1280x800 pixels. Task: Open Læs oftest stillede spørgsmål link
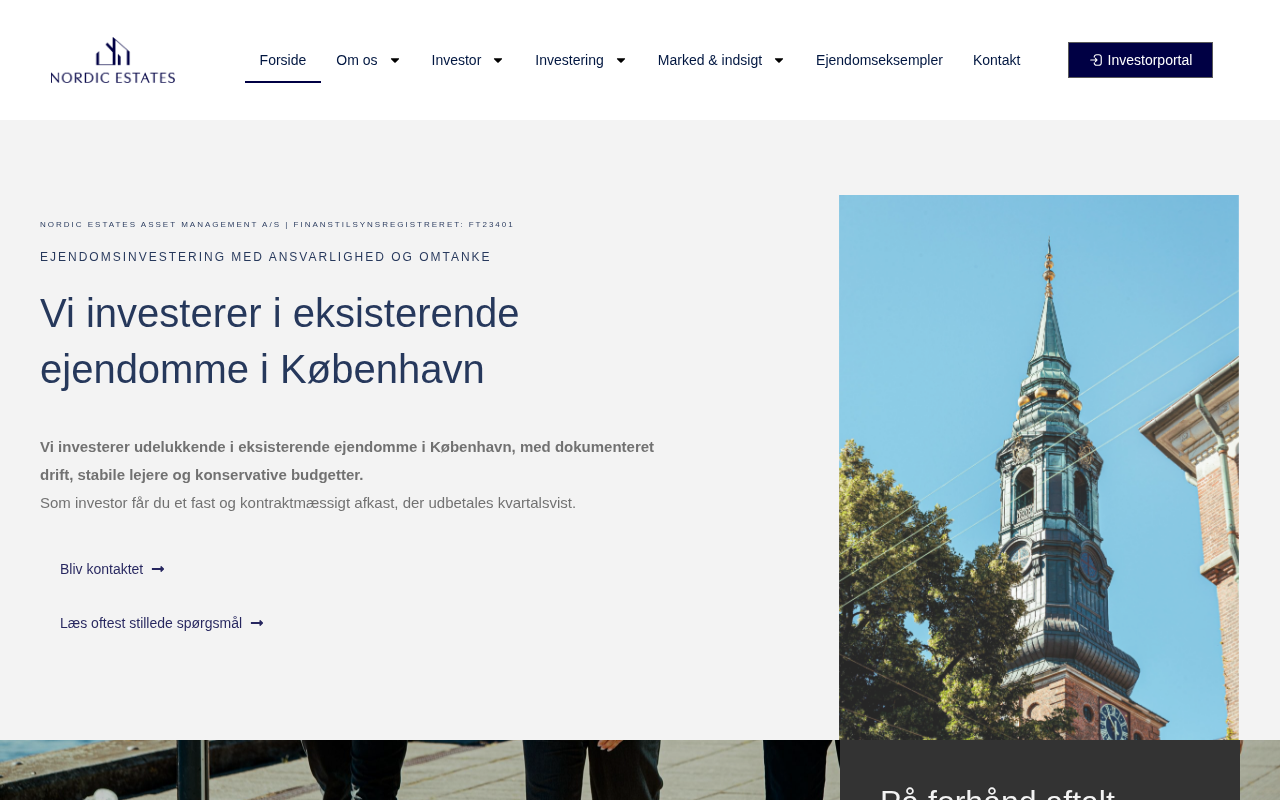151,623
